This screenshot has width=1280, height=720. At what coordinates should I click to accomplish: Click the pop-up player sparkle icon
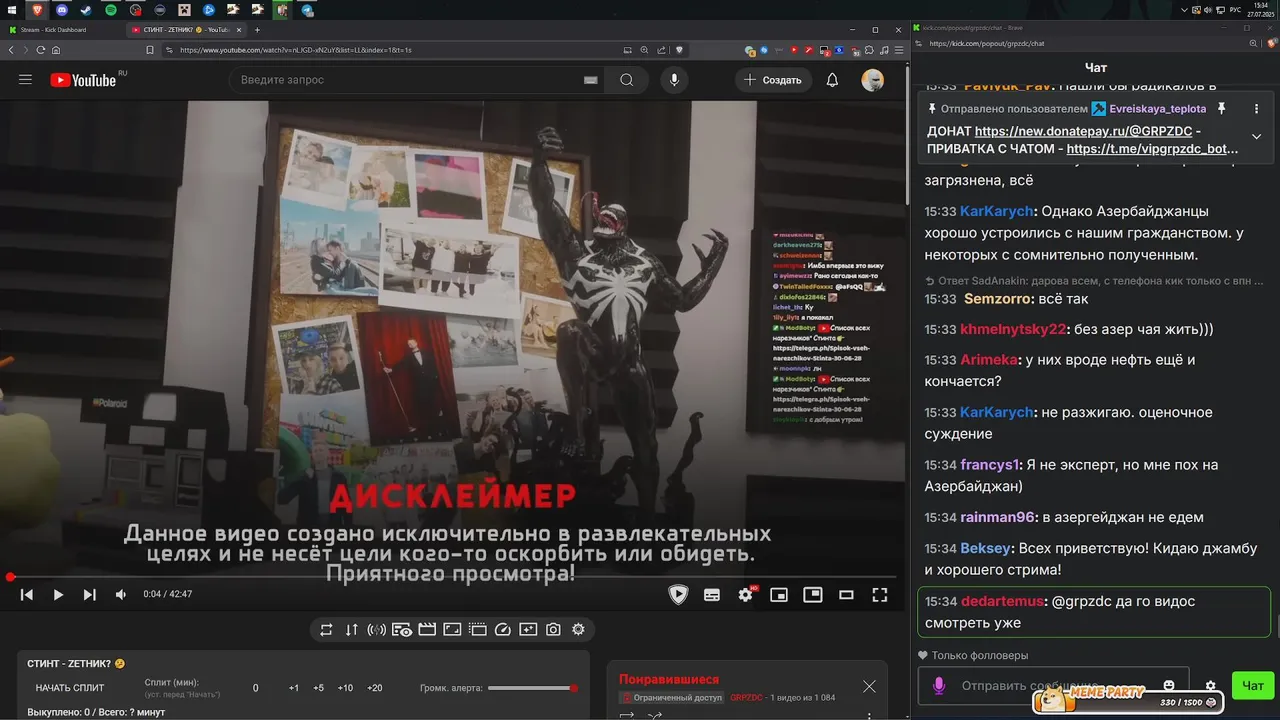pos(528,629)
